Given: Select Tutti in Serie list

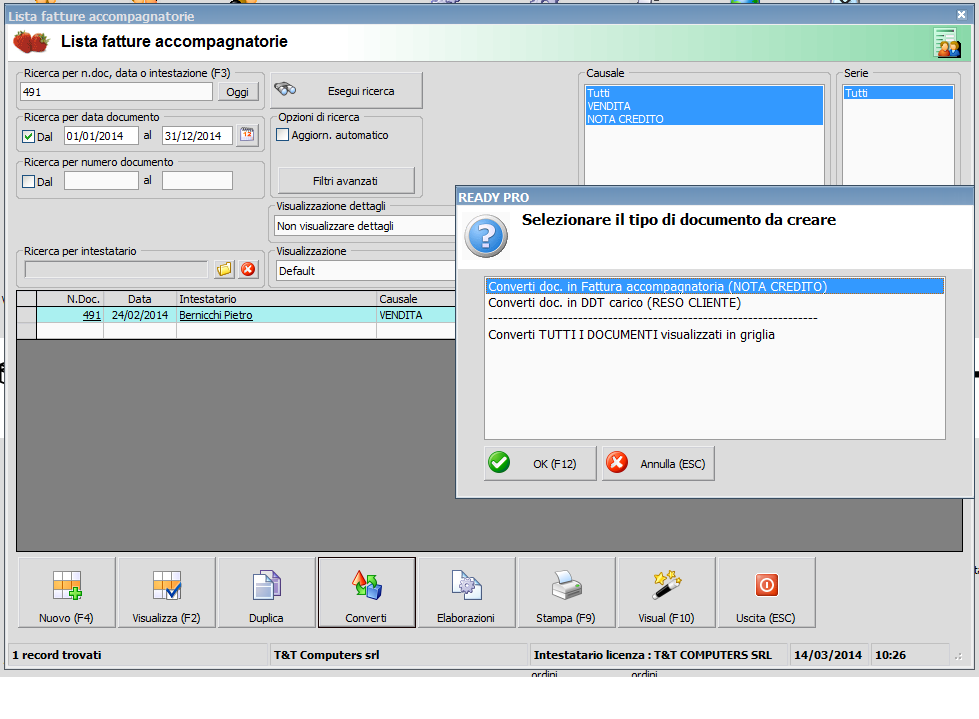Looking at the screenshot, I should [x=898, y=93].
